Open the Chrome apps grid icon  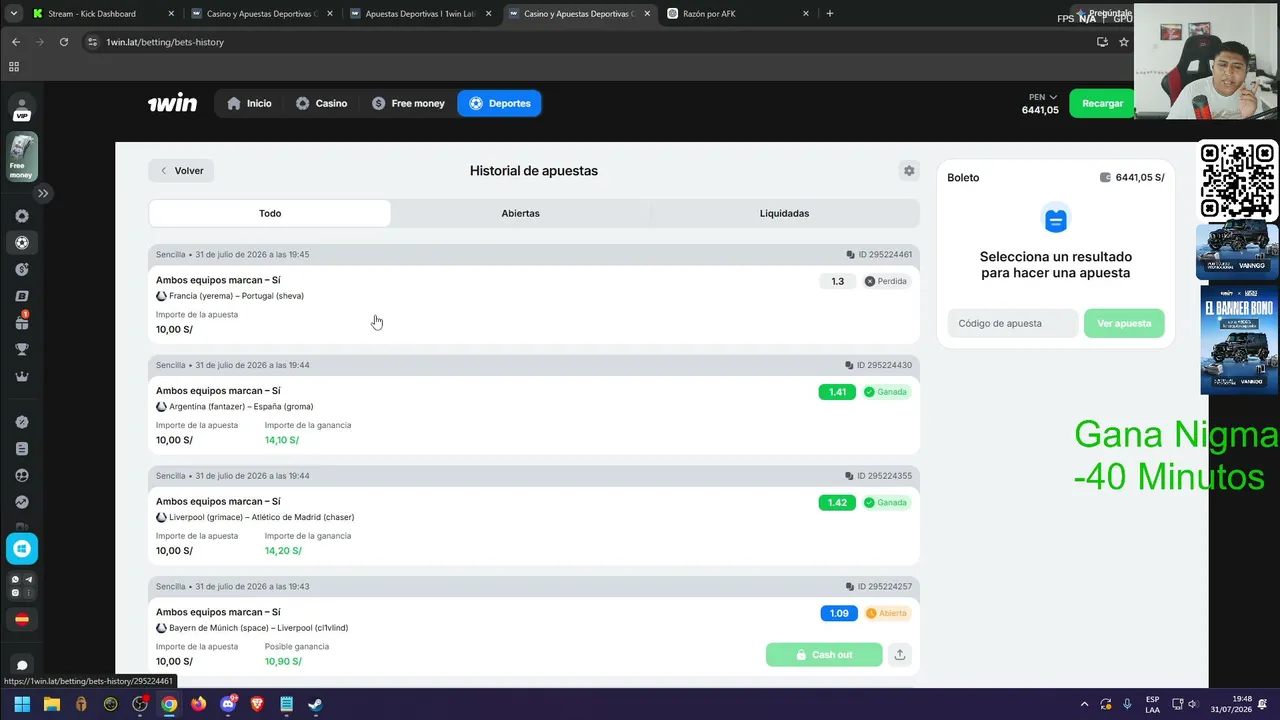pos(14,67)
